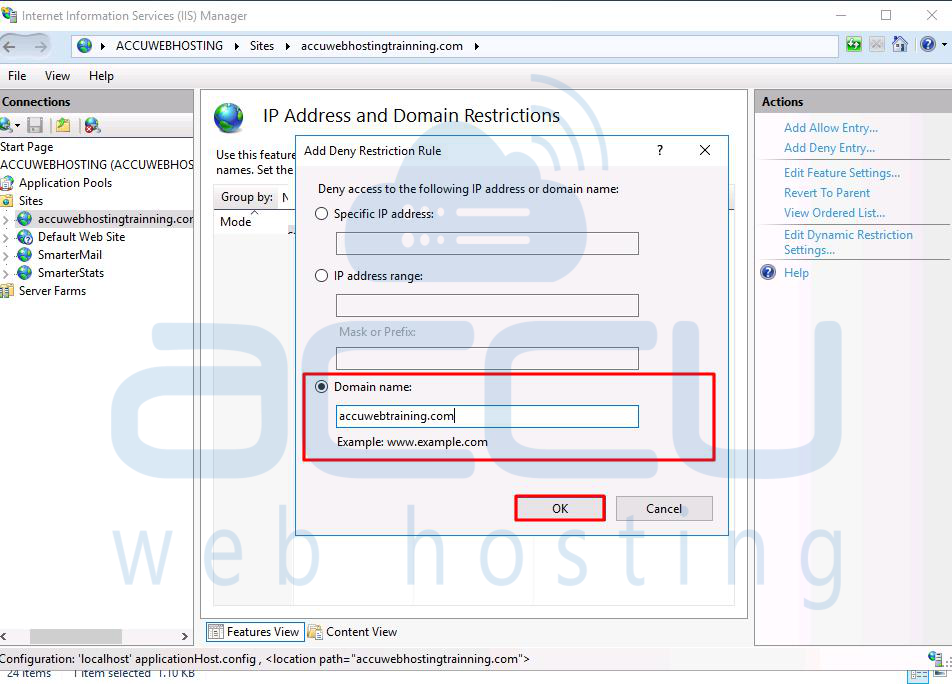Click the Add Allow Entry link
The height and width of the screenshot is (684, 952).
pos(831,128)
